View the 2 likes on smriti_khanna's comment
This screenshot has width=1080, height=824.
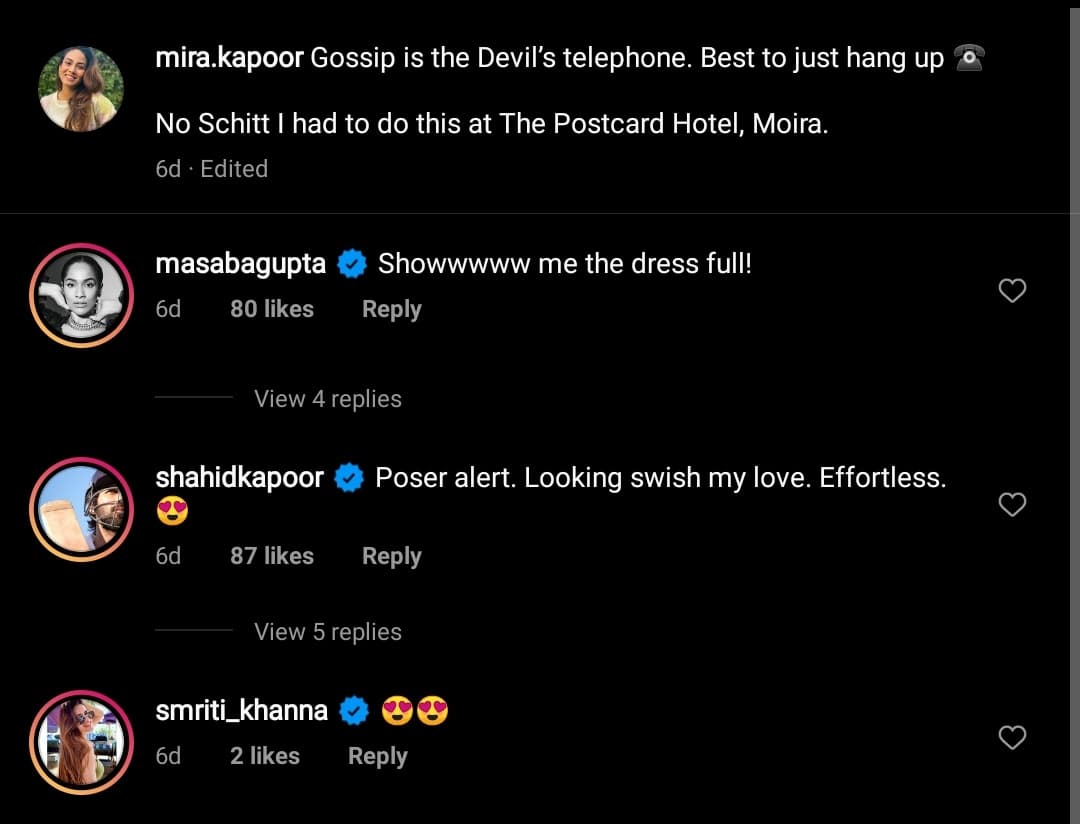coord(264,756)
